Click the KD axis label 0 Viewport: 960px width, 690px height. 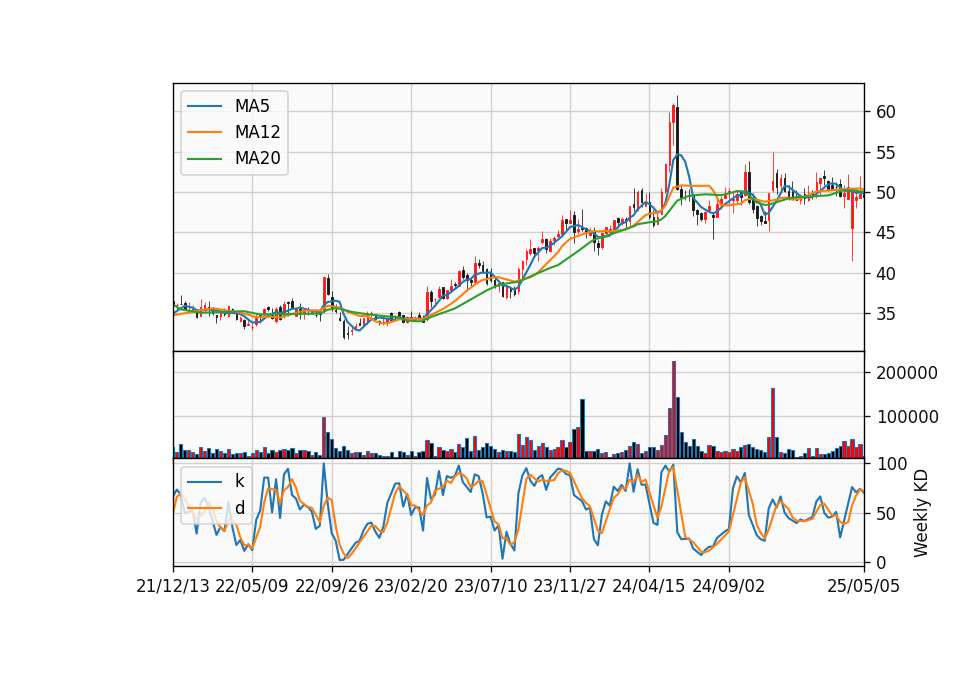tap(881, 563)
